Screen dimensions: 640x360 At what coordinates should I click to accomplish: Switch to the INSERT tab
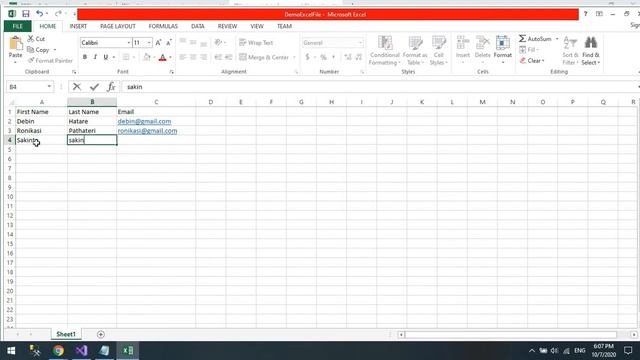pyautogui.click(x=78, y=26)
